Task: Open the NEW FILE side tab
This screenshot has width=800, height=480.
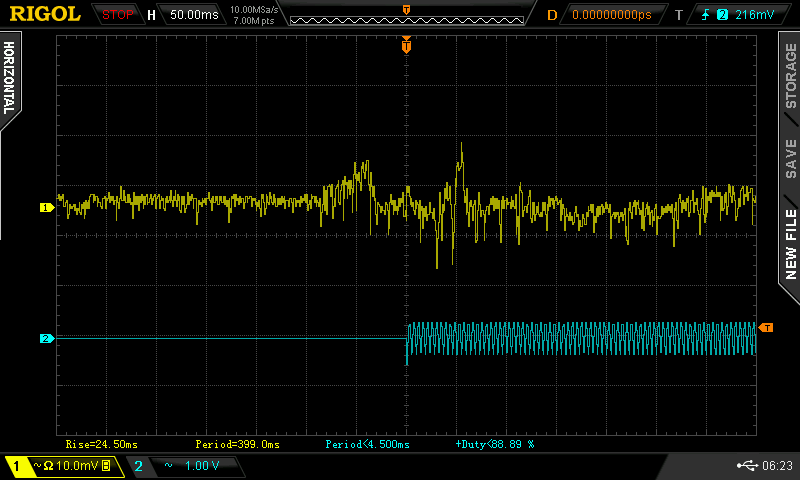Action: (790, 244)
